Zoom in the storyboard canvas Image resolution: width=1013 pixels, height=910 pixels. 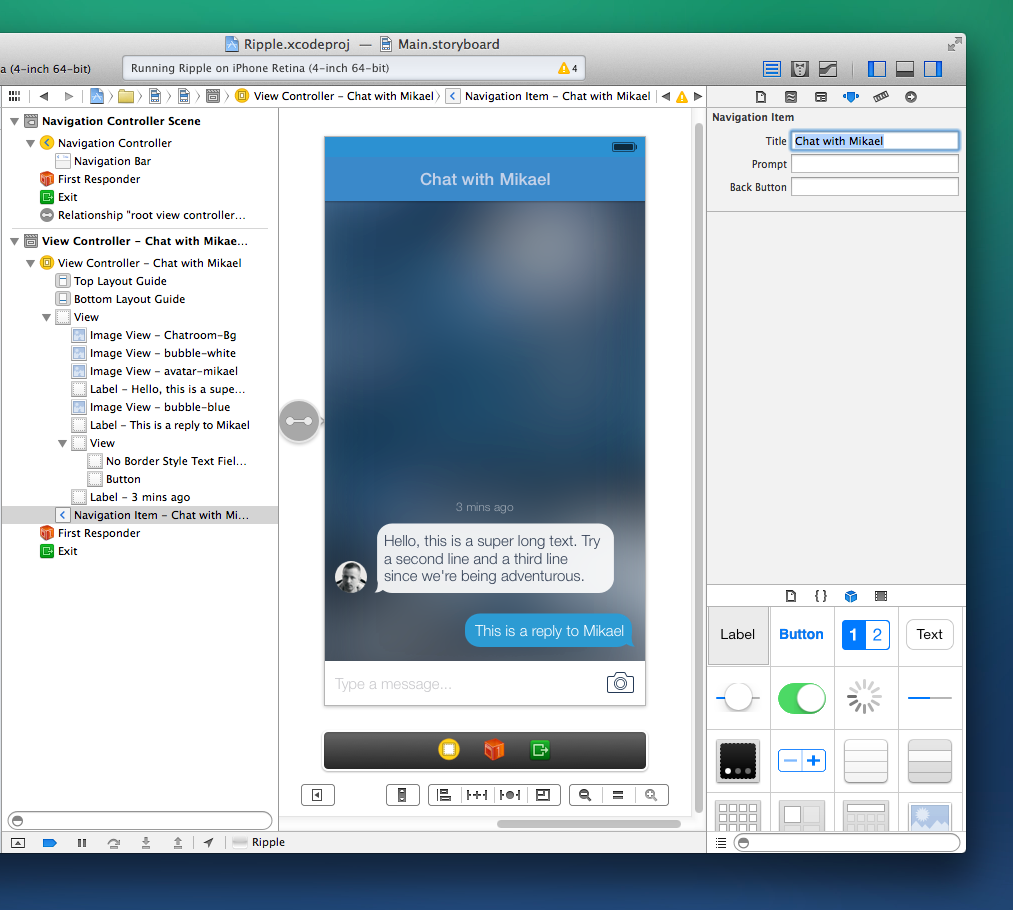click(651, 795)
